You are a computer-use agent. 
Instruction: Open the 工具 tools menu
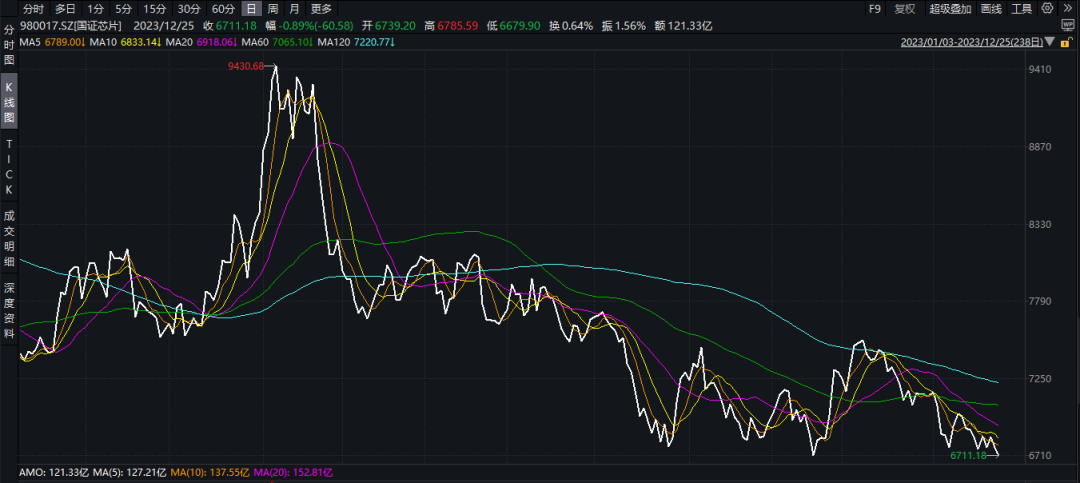(x=1021, y=9)
